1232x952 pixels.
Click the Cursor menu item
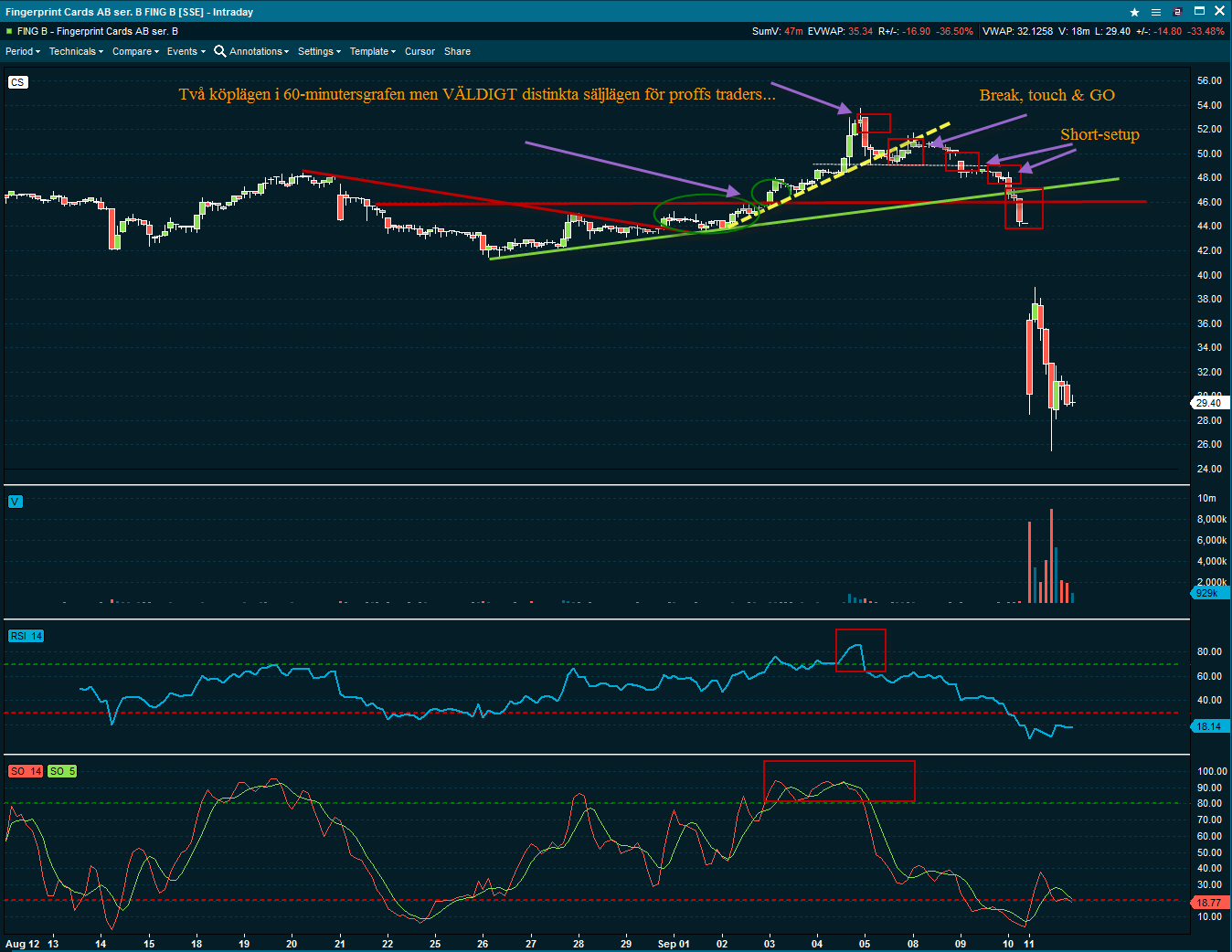(x=420, y=51)
